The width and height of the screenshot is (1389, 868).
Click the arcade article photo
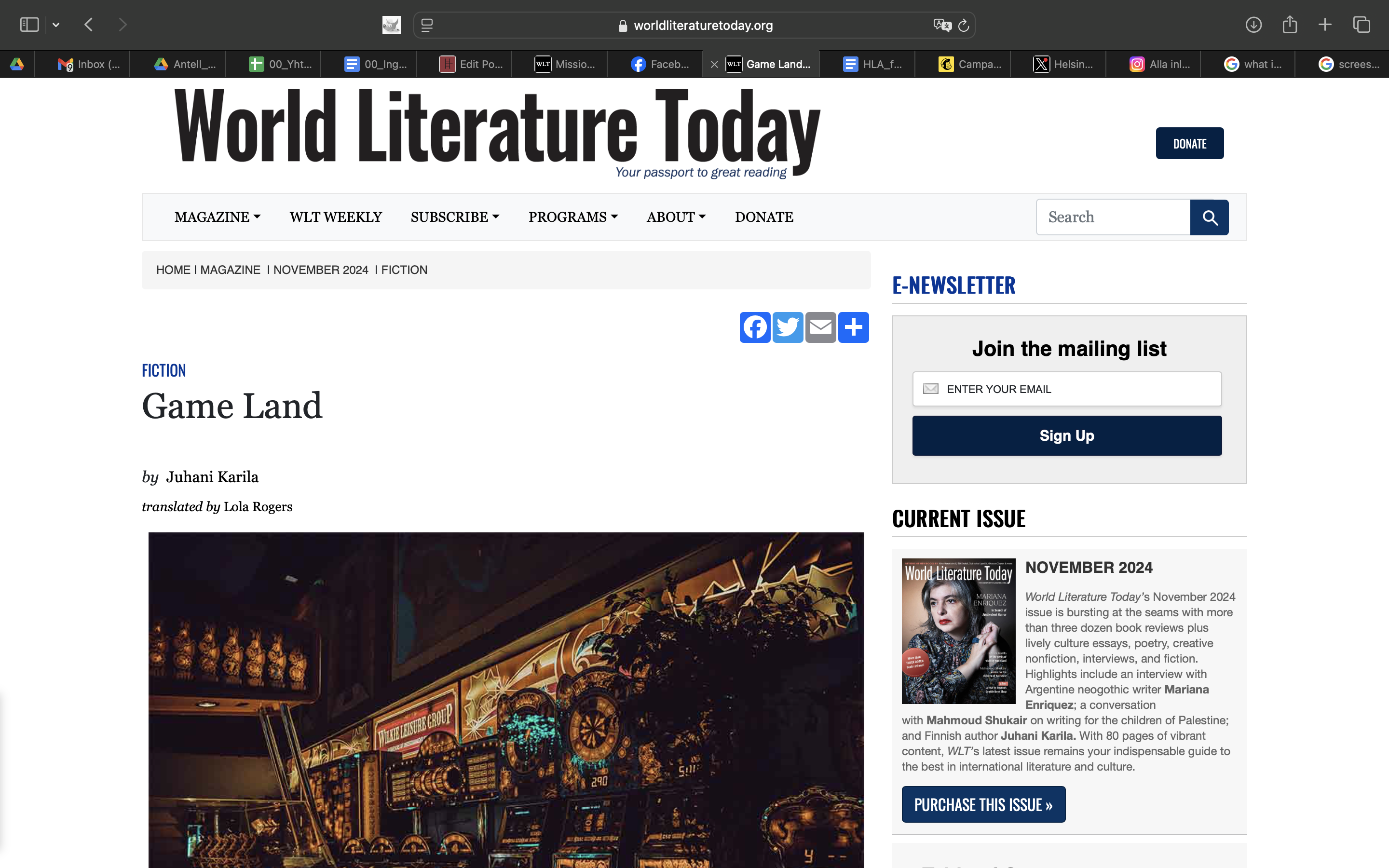506,700
